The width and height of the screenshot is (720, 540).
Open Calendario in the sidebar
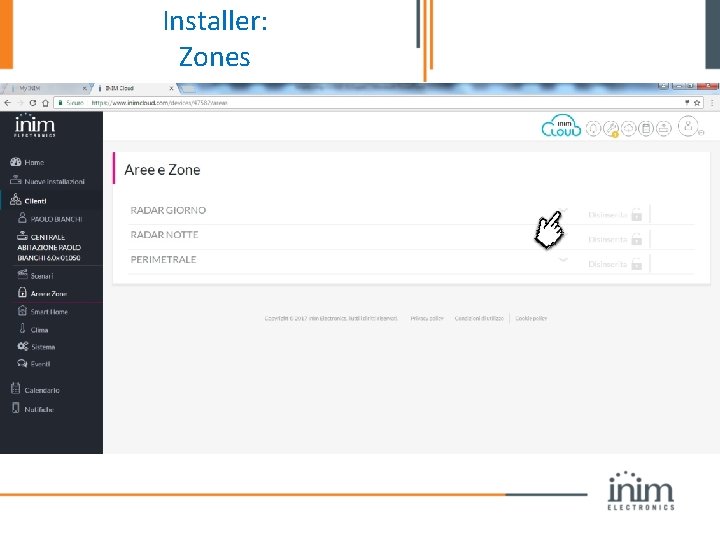coord(42,390)
